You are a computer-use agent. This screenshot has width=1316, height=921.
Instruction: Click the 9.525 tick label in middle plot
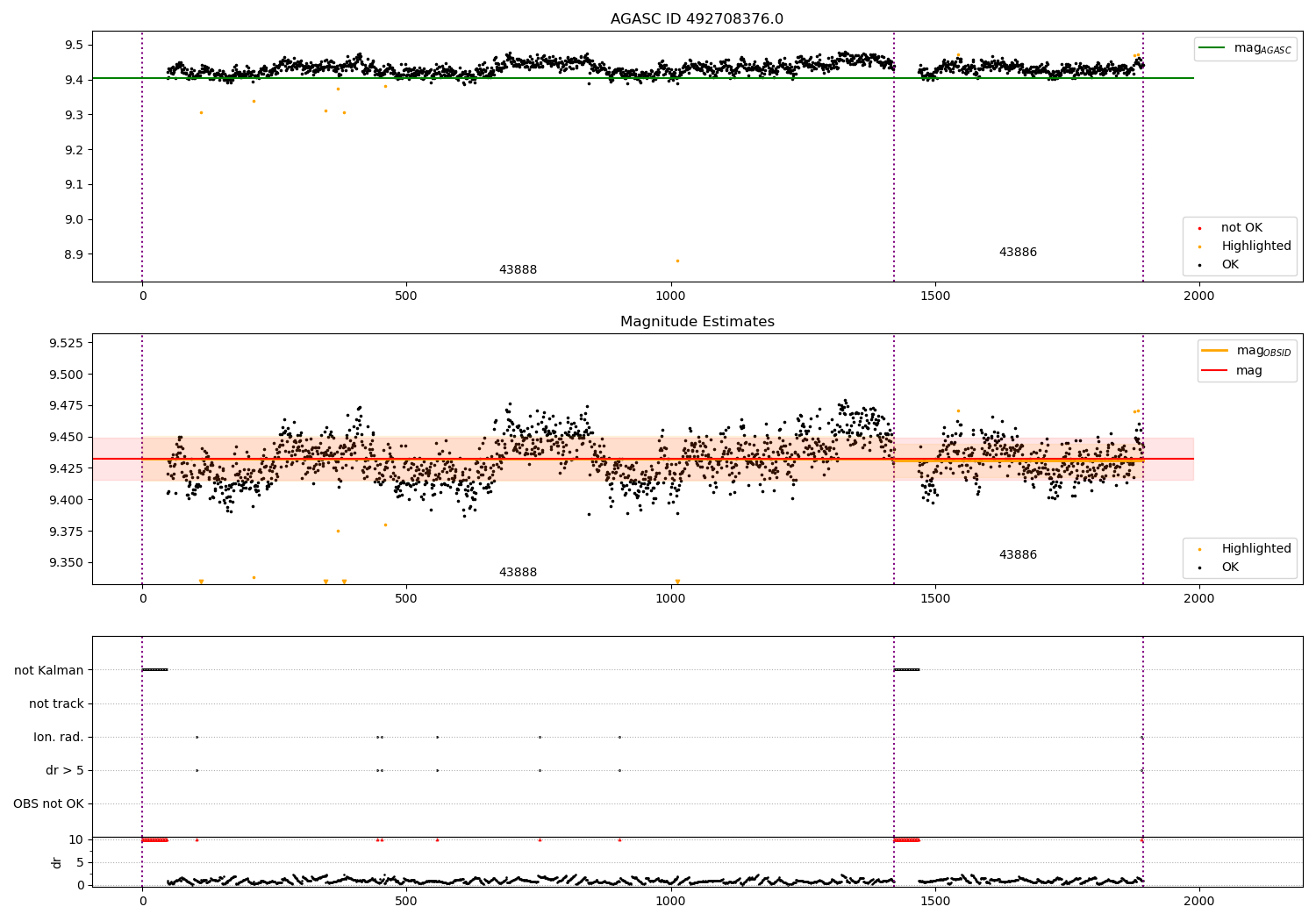[67, 343]
